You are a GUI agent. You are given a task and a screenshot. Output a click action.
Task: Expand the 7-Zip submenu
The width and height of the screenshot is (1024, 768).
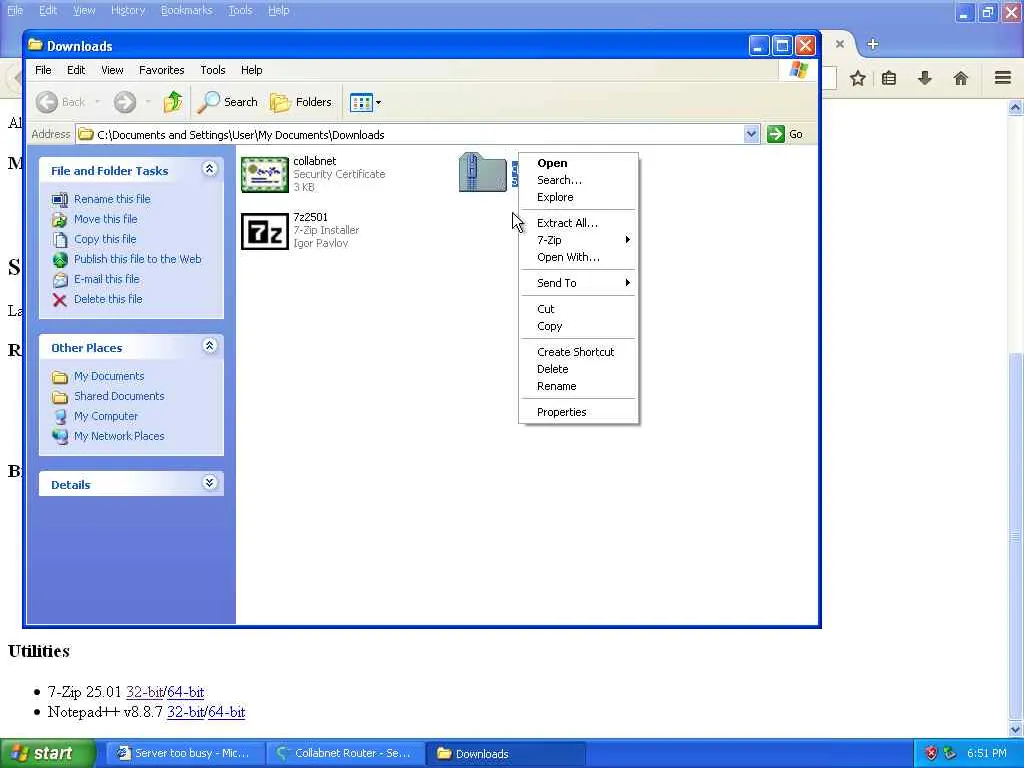tap(578, 240)
